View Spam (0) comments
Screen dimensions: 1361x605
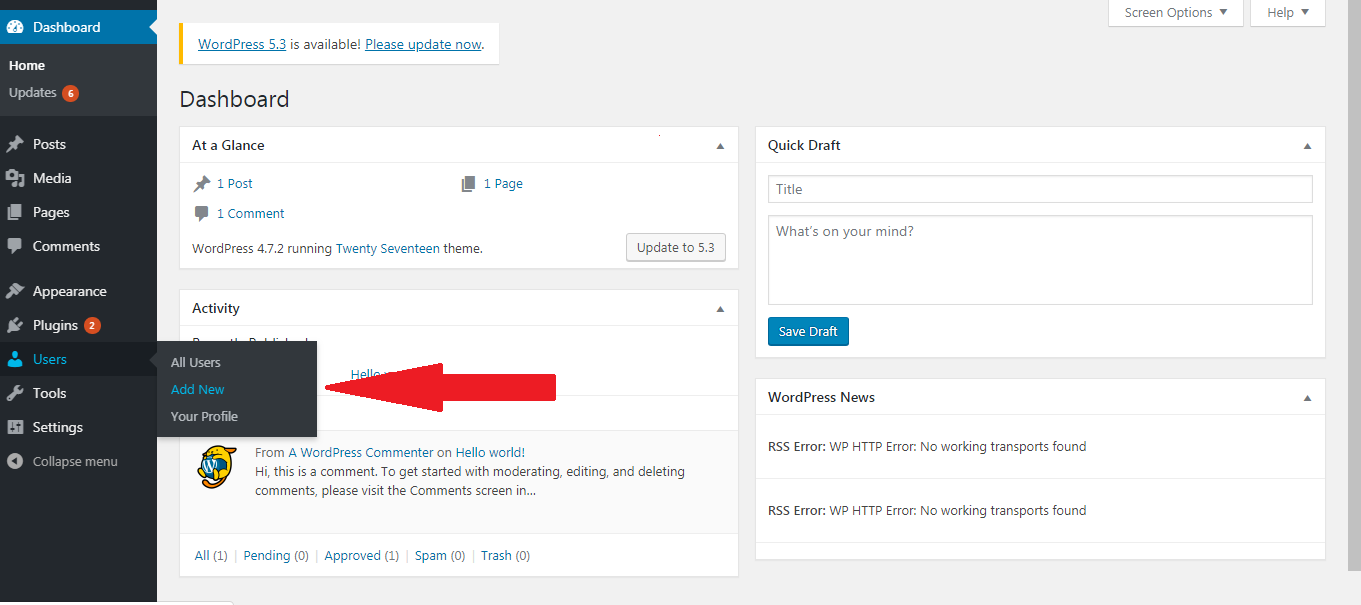(440, 555)
